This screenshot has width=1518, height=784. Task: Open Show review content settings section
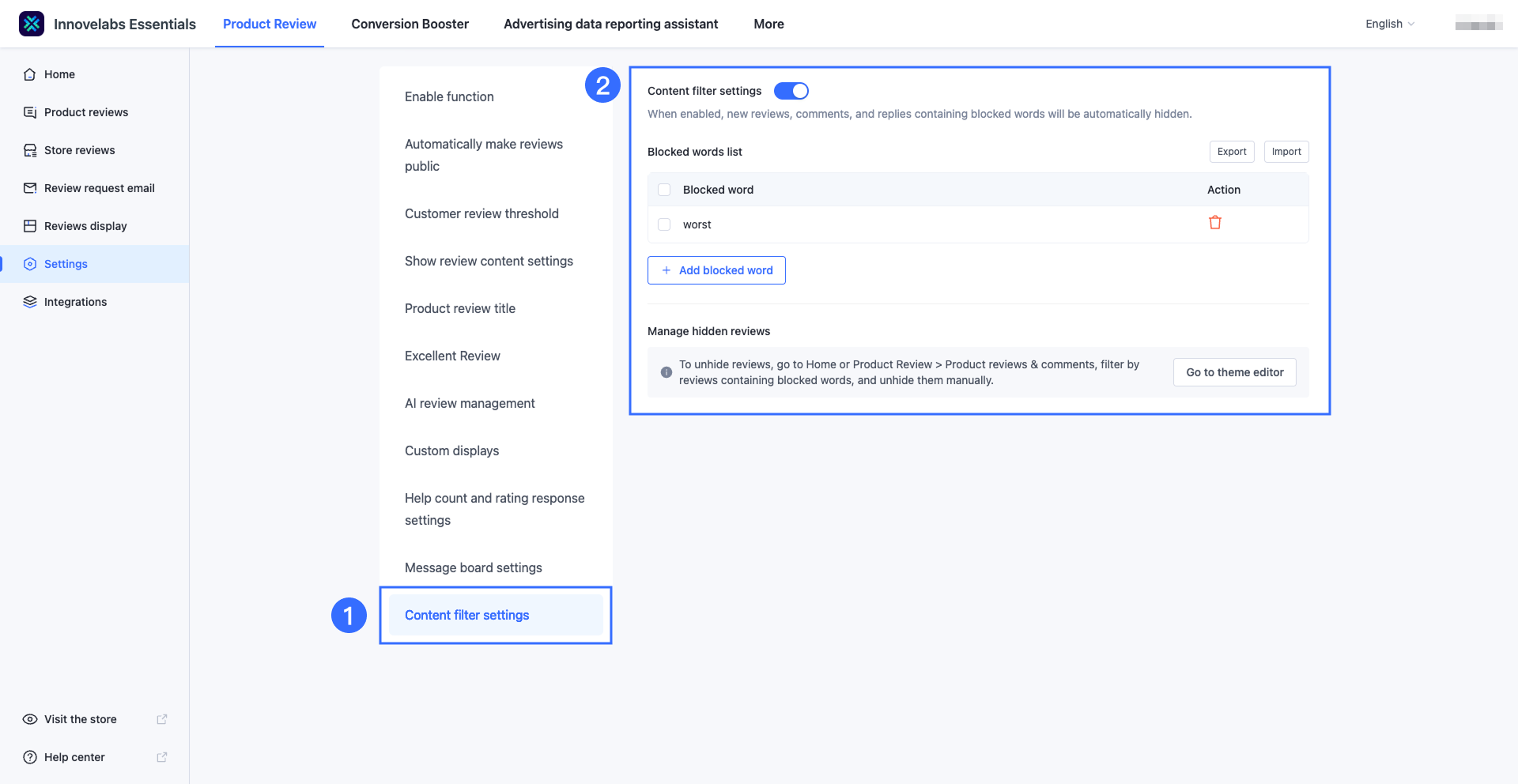pos(496,261)
